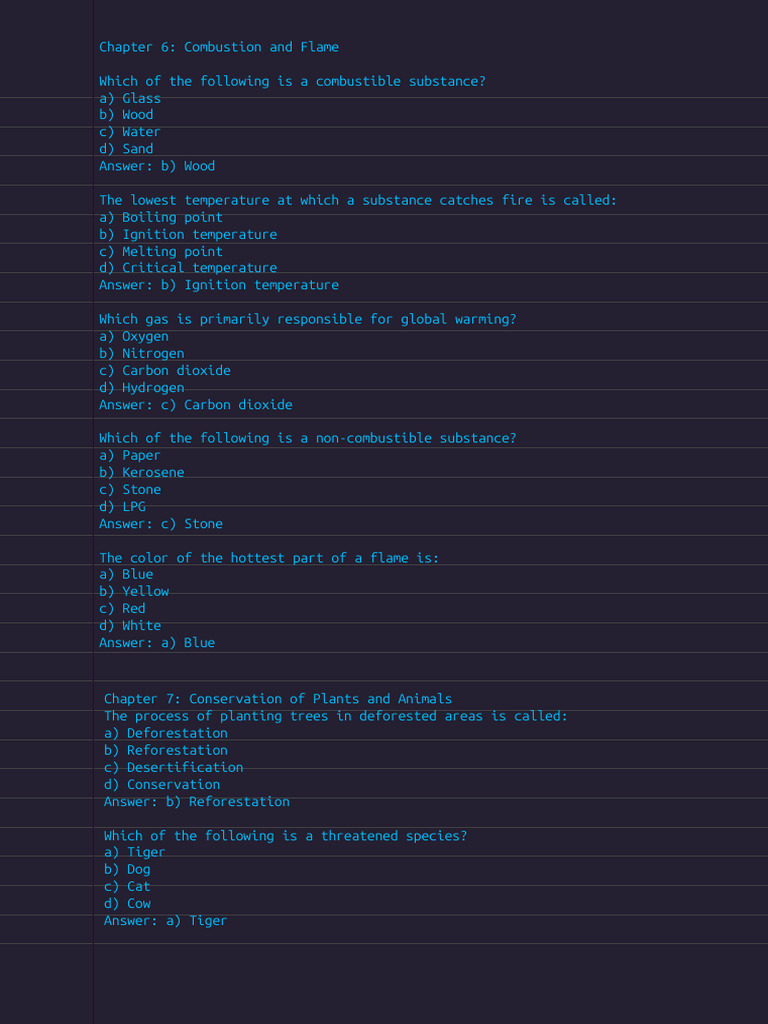This screenshot has height=1024, width=768.
Task: Select option b) Yellow
Action: pyautogui.click(x=134, y=592)
